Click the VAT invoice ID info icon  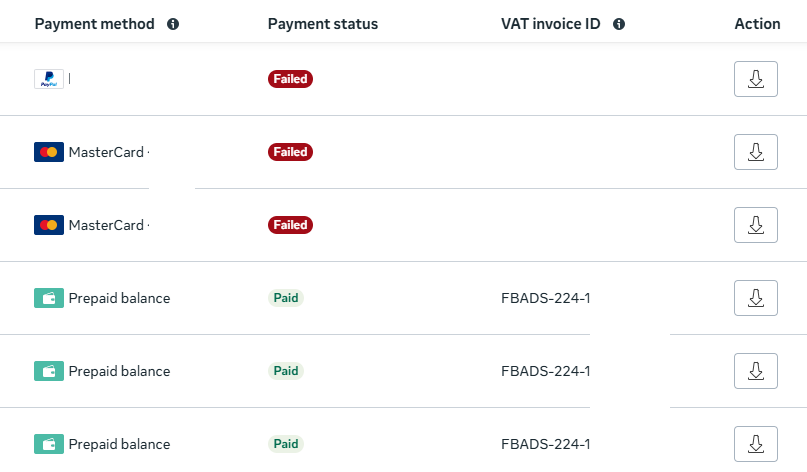pos(619,24)
